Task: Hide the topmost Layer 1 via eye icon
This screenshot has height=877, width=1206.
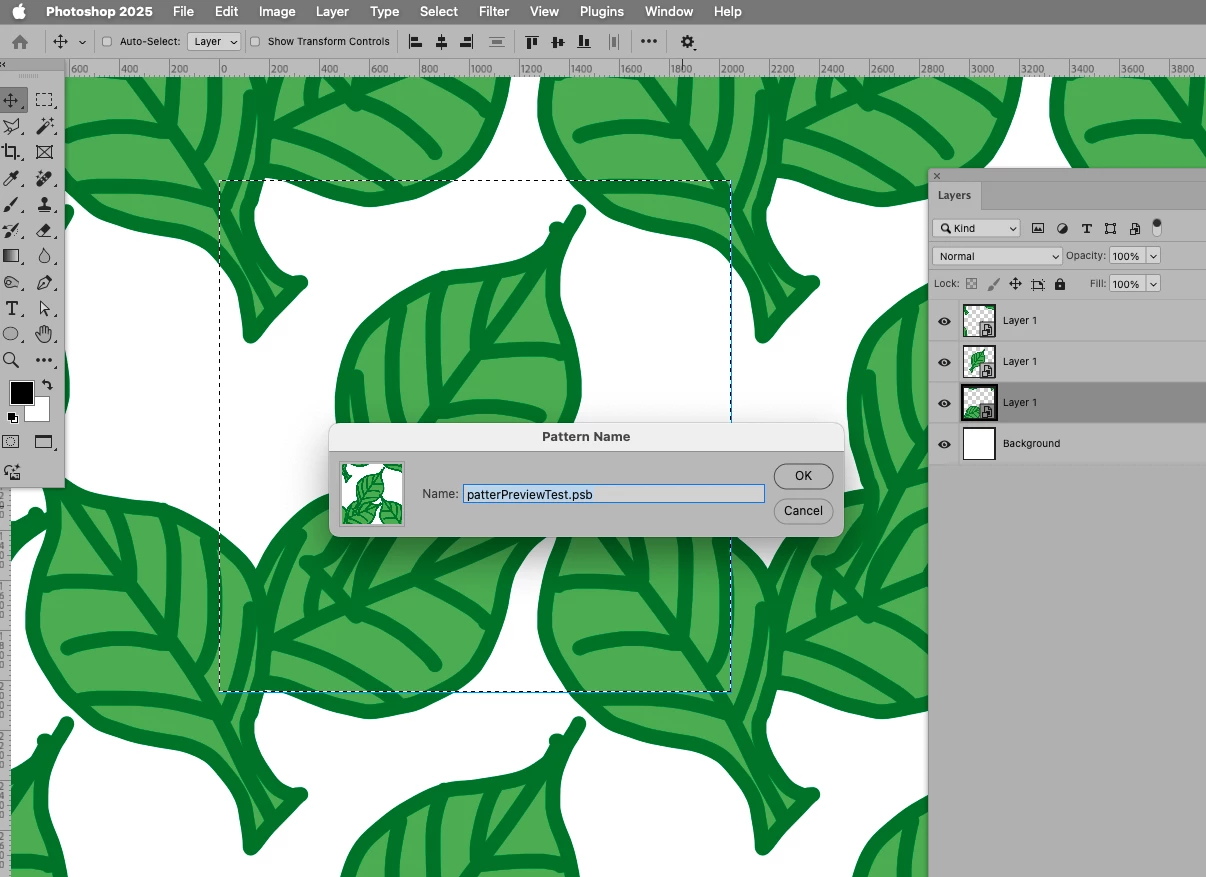Action: click(x=944, y=321)
